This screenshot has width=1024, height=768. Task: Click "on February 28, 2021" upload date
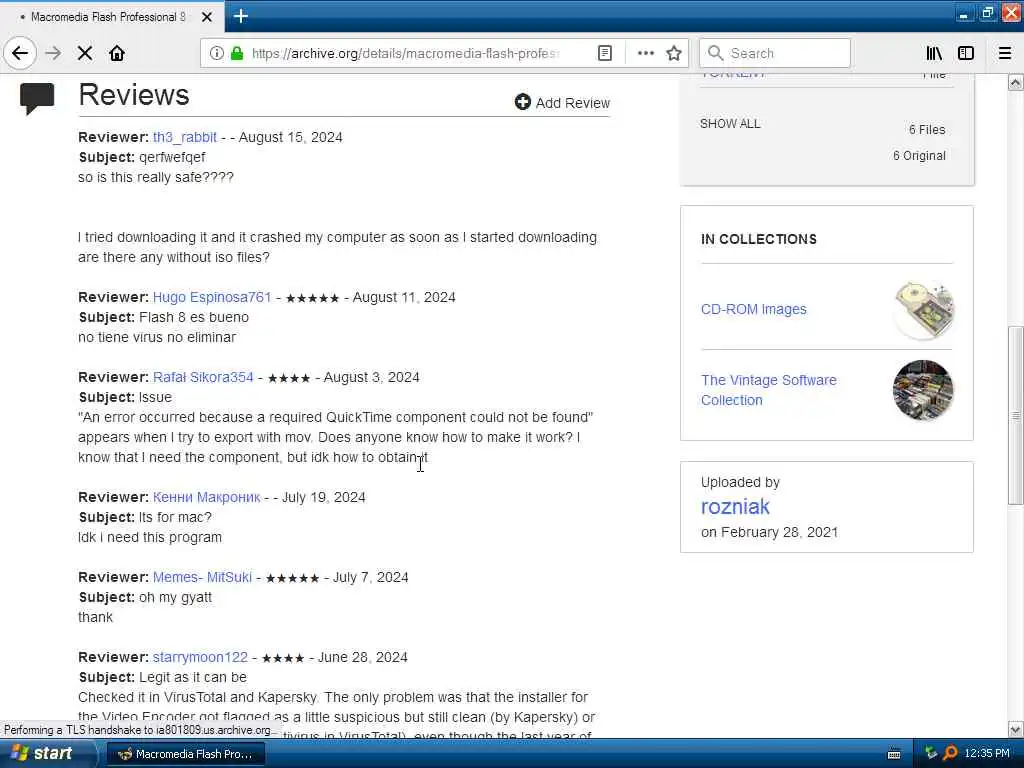(769, 532)
